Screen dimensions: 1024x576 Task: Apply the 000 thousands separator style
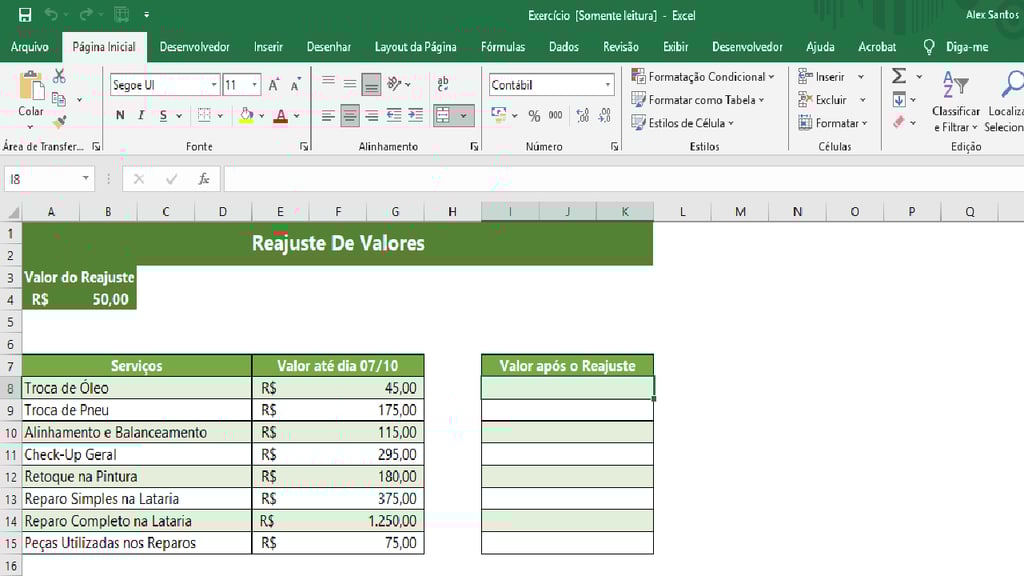(x=556, y=116)
